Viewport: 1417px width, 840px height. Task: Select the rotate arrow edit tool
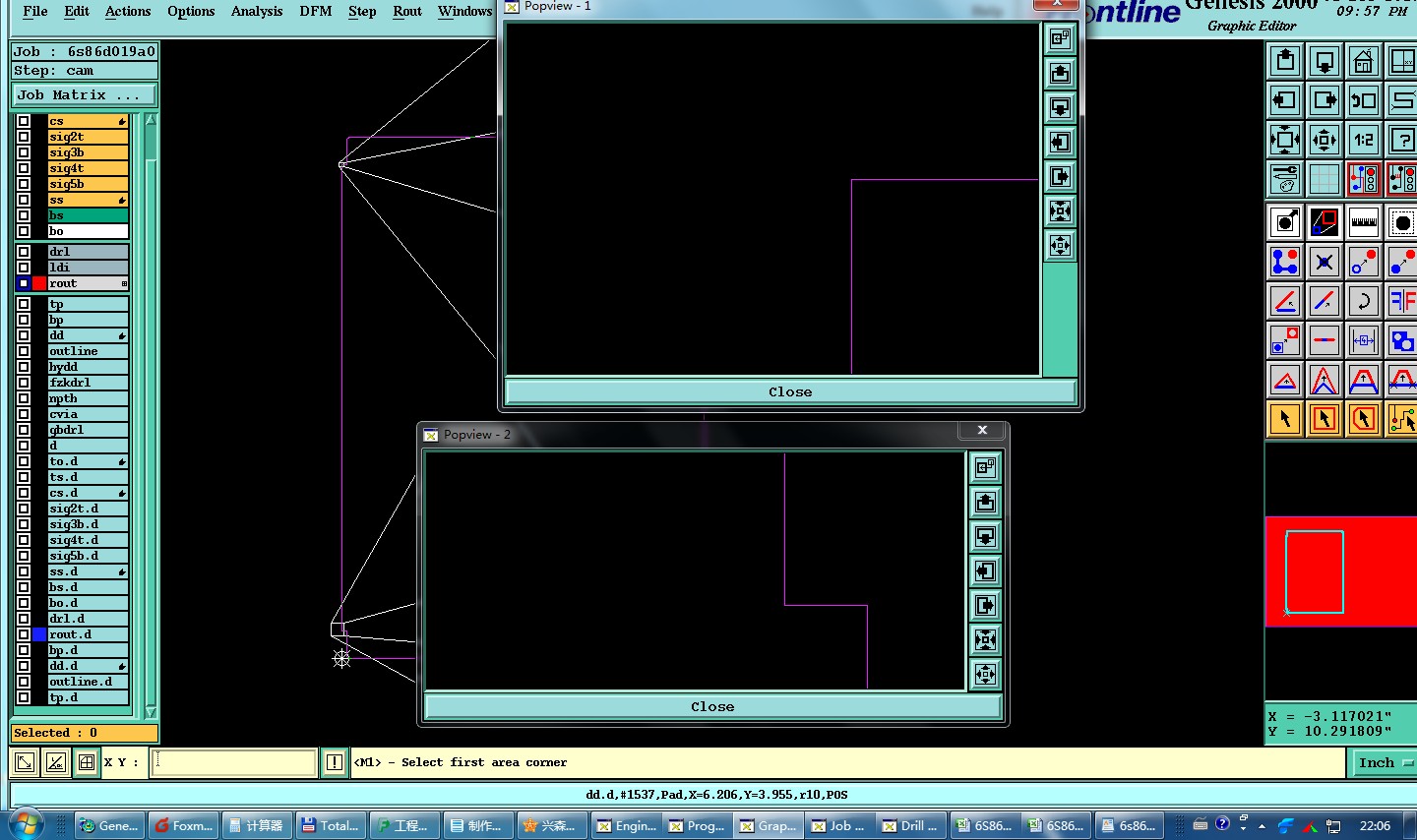click(1364, 301)
